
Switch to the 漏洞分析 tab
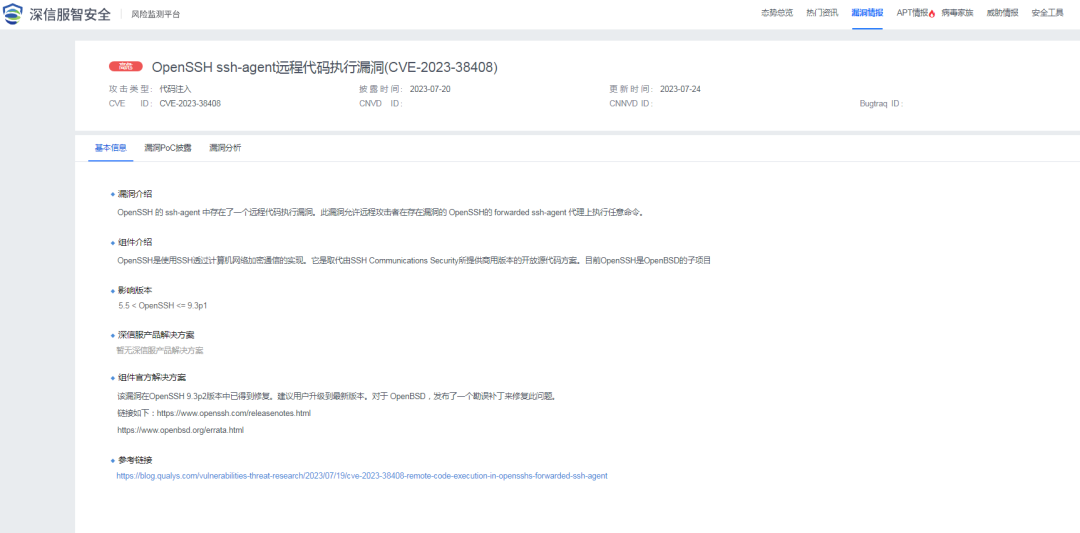click(x=225, y=148)
